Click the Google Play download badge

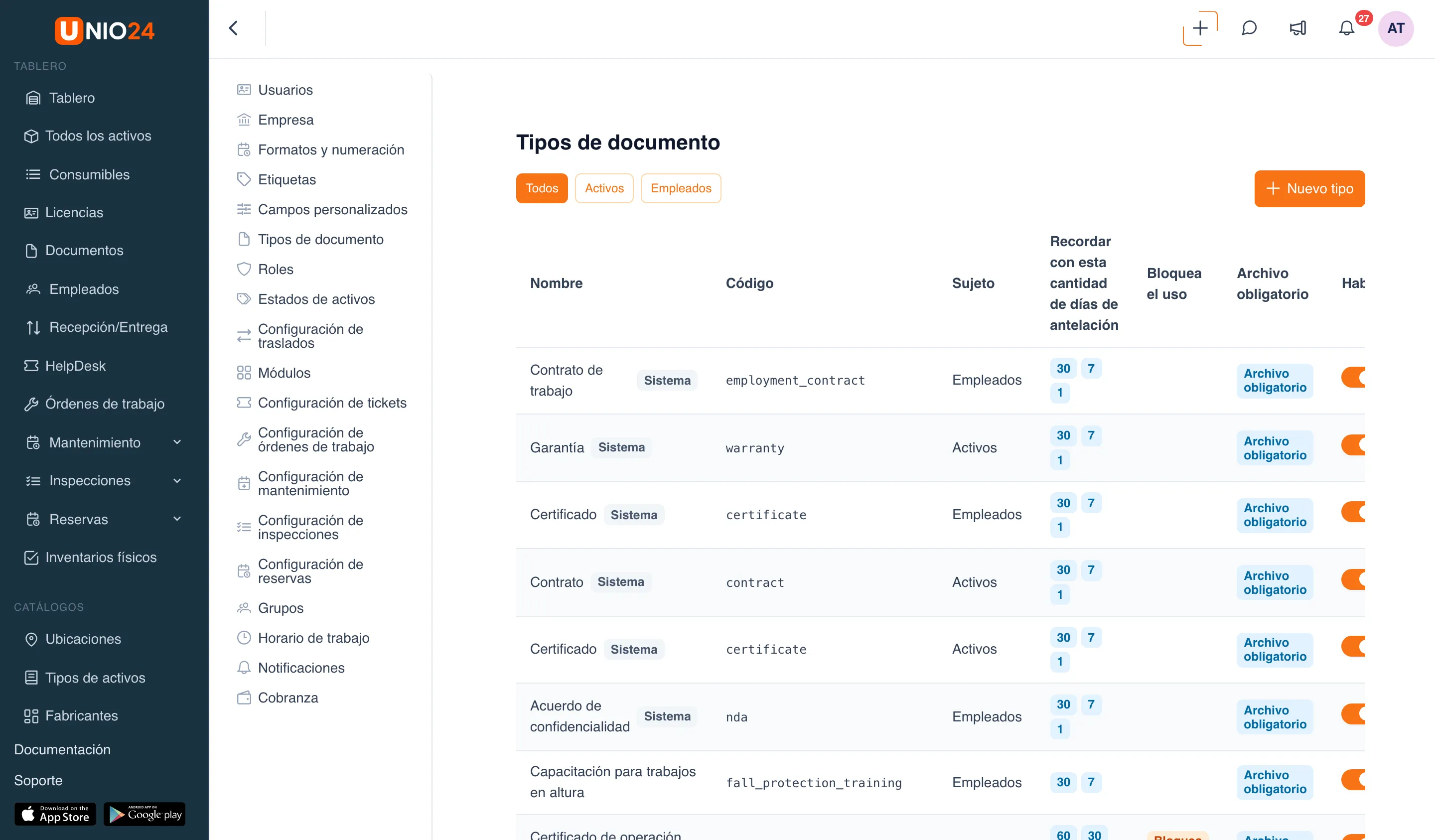click(144, 815)
